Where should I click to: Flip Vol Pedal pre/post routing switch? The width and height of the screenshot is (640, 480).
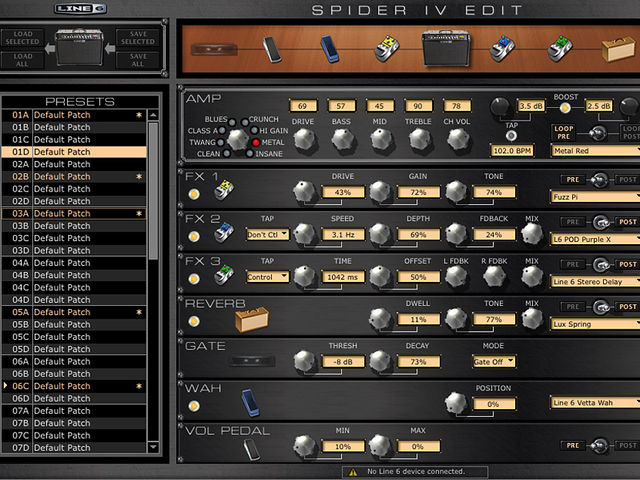point(599,445)
